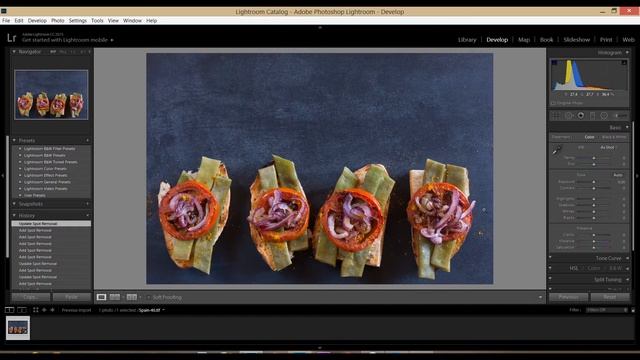Set Navigator zoom to FIT
The height and width of the screenshot is (360, 640).
tap(53, 52)
